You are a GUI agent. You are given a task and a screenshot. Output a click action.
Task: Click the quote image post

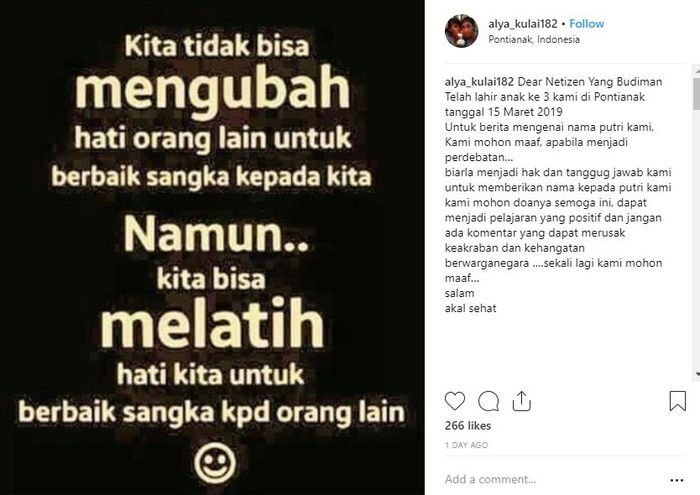click(x=212, y=247)
